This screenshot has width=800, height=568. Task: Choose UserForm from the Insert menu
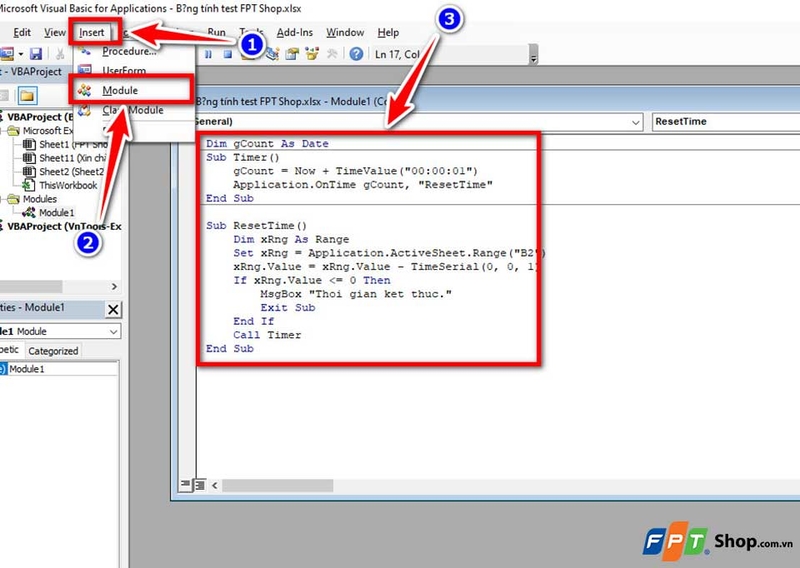(134, 70)
